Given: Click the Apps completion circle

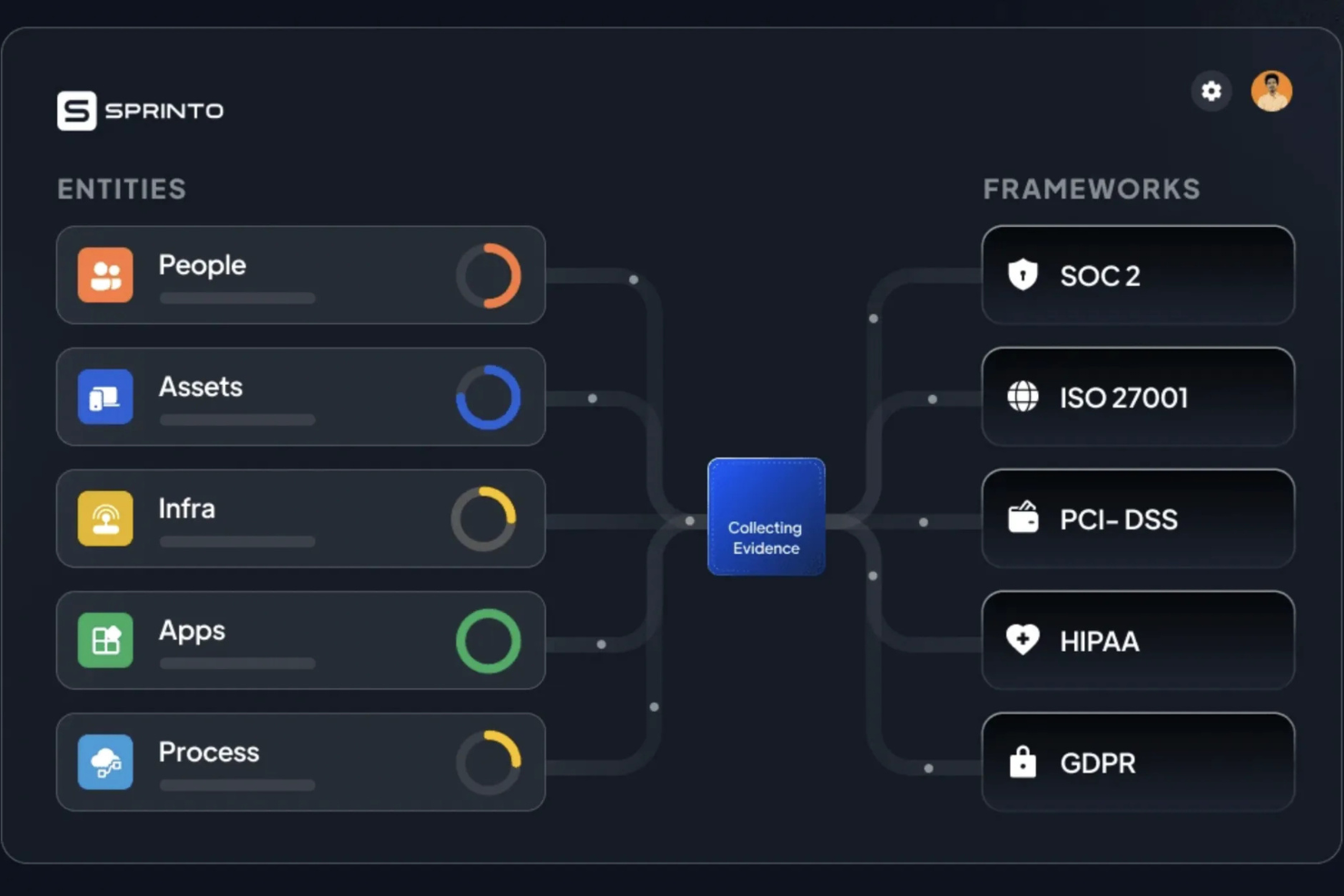Looking at the screenshot, I should 489,640.
